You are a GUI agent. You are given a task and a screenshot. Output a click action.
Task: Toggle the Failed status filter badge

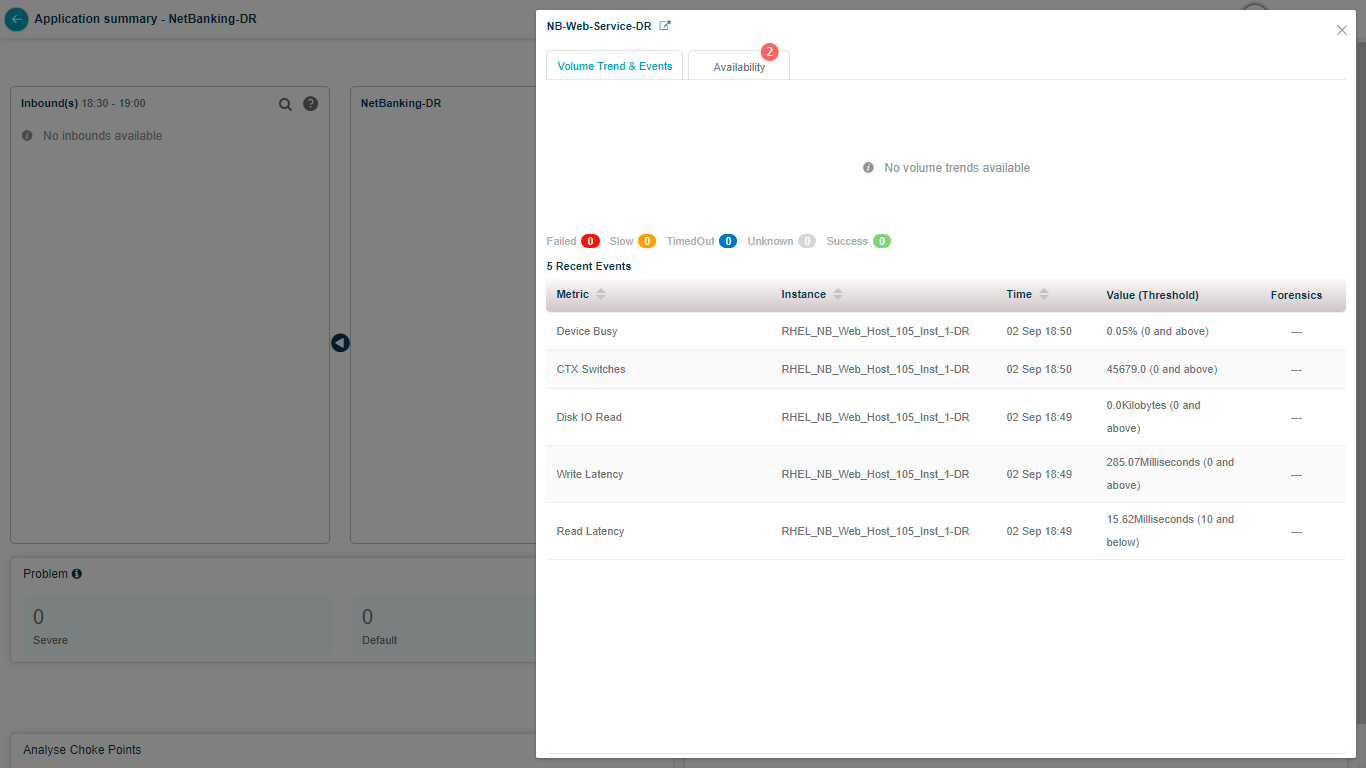coord(590,241)
